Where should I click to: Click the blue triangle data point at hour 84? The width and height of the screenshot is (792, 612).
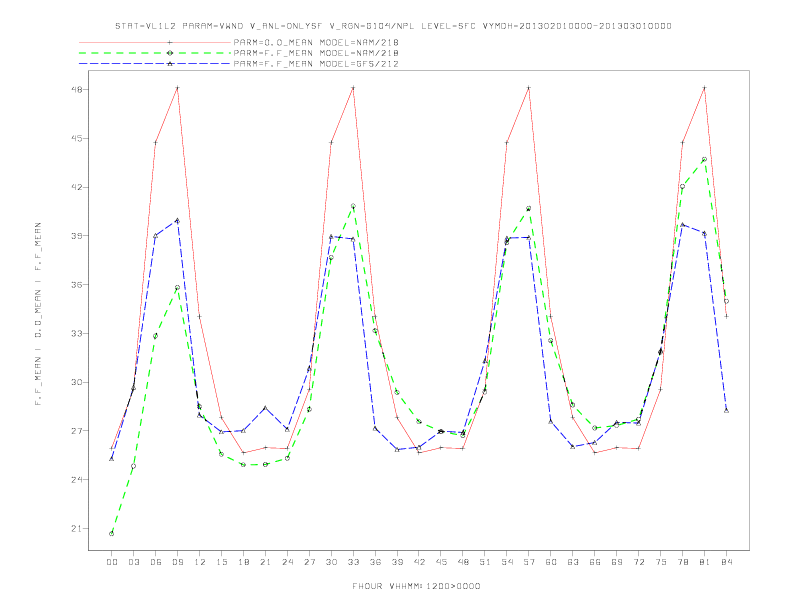tap(726, 411)
